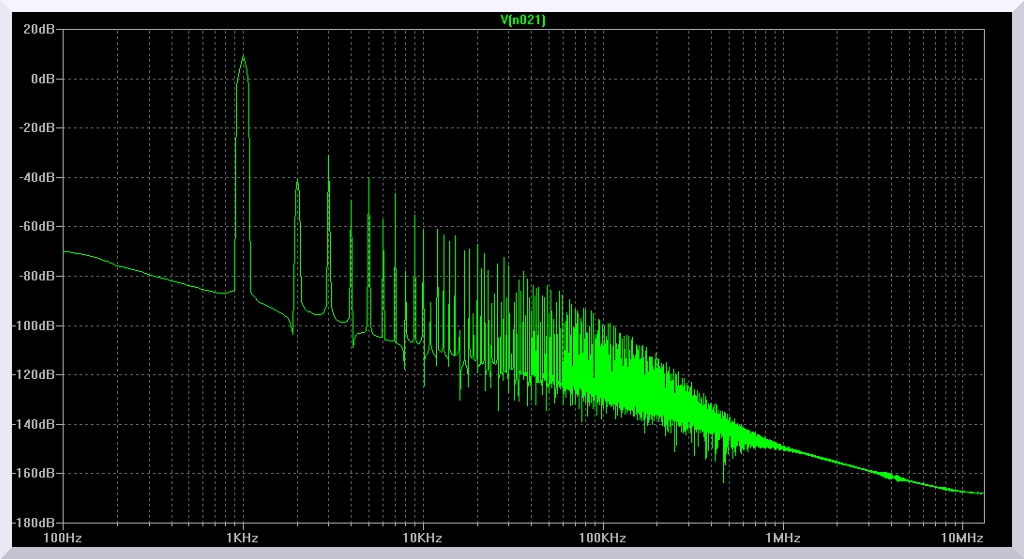Click the tip of the 1KHz fundamental peak
Screen dimensions: 1024x559
point(242,56)
